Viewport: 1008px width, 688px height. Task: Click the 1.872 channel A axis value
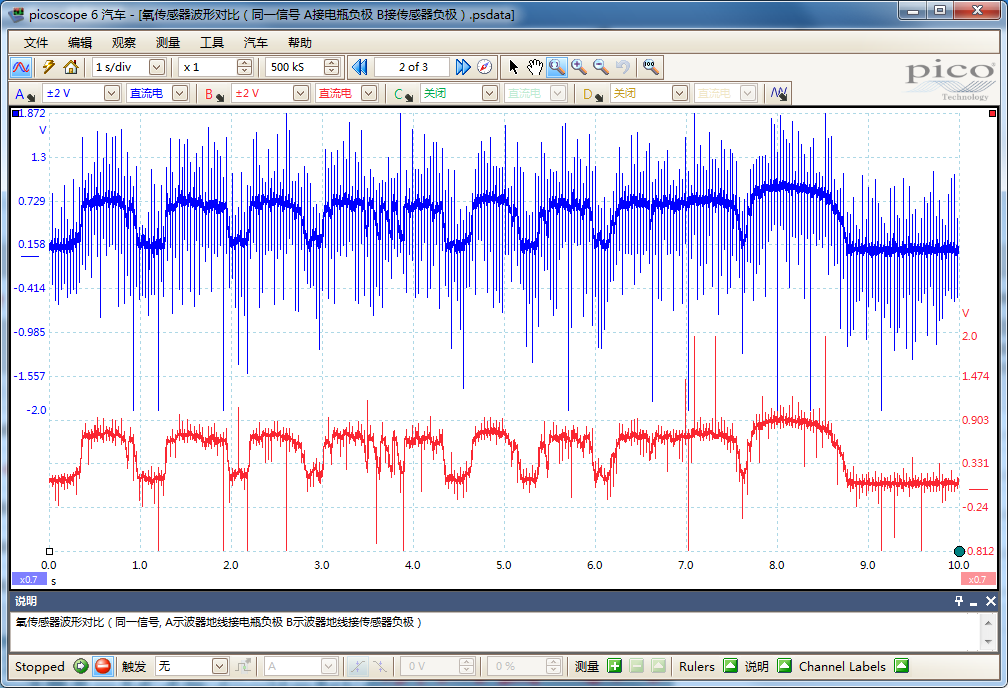click(x=32, y=113)
